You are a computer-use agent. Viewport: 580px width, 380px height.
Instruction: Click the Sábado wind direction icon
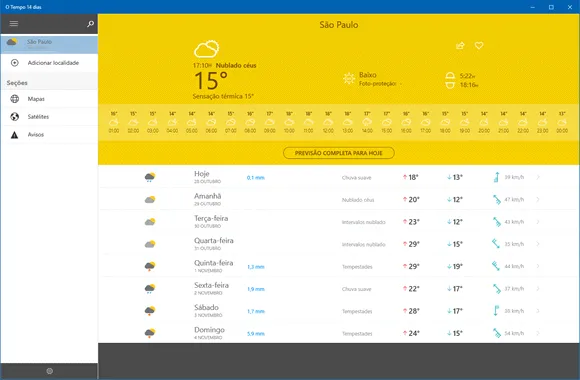[496, 311]
